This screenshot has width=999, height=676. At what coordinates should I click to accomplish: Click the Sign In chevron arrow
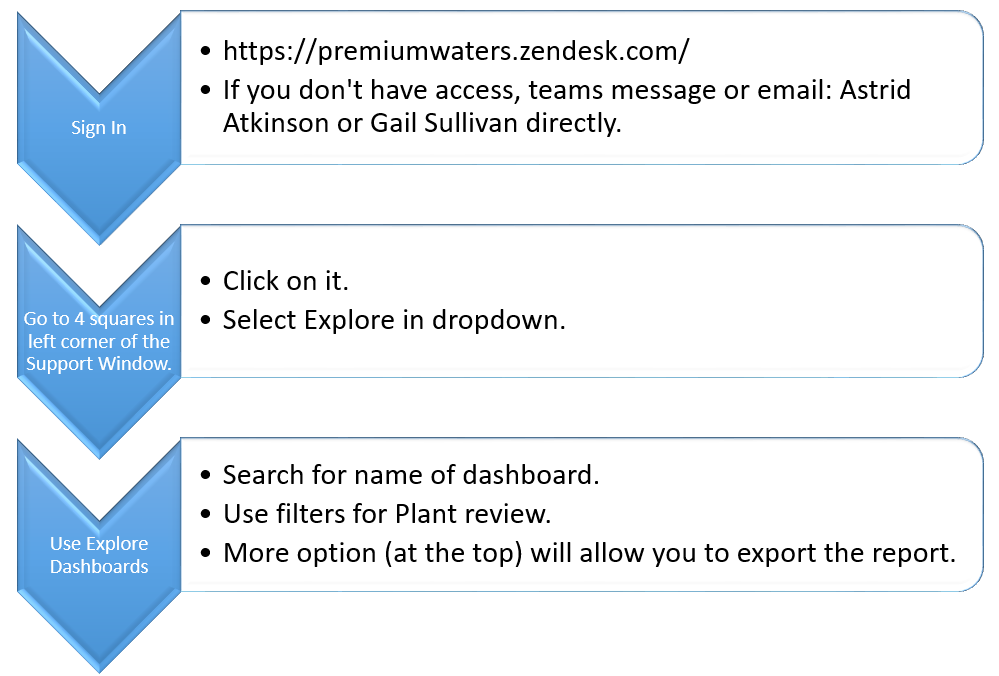click(x=99, y=127)
